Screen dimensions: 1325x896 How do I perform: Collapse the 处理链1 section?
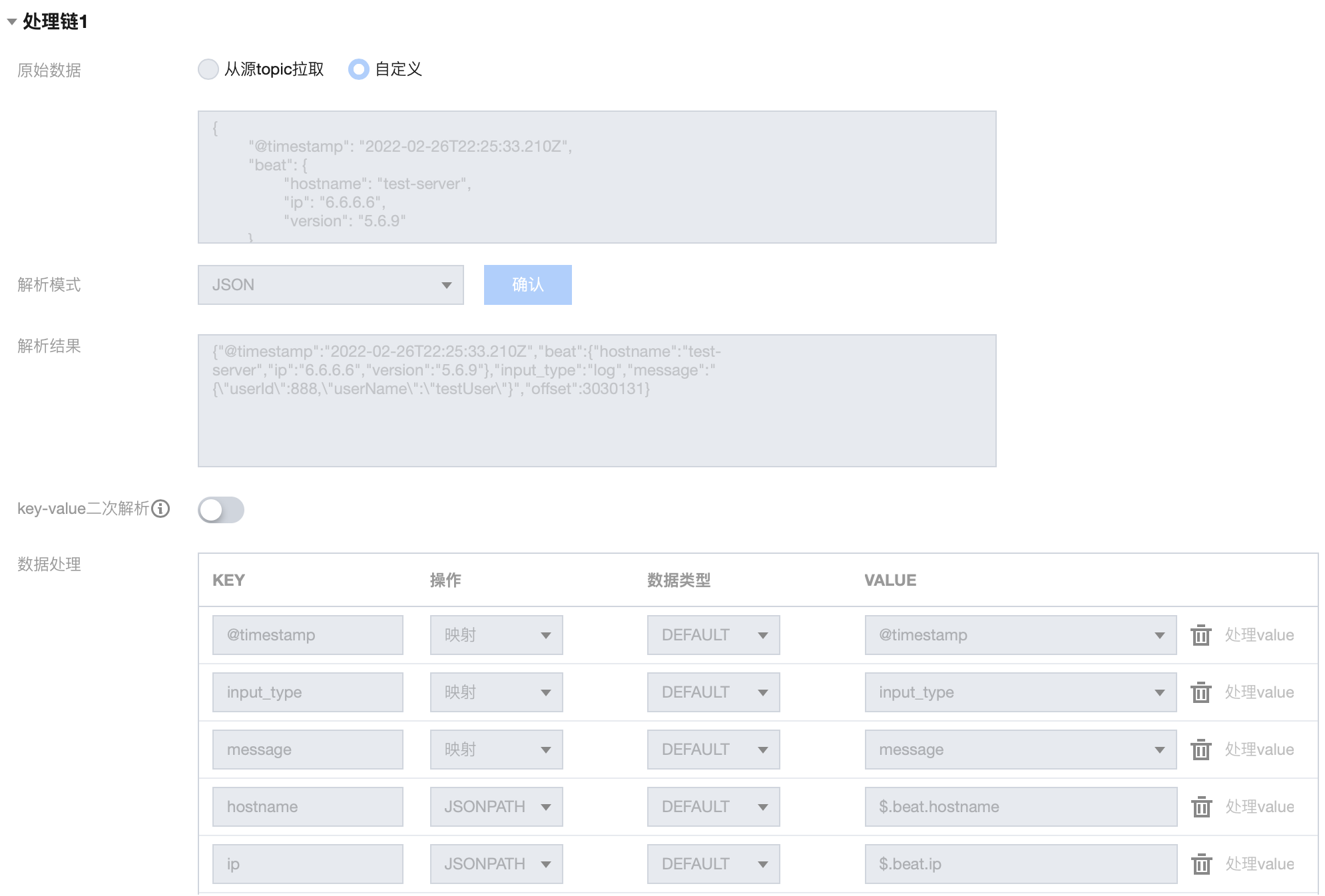click(12, 22)
